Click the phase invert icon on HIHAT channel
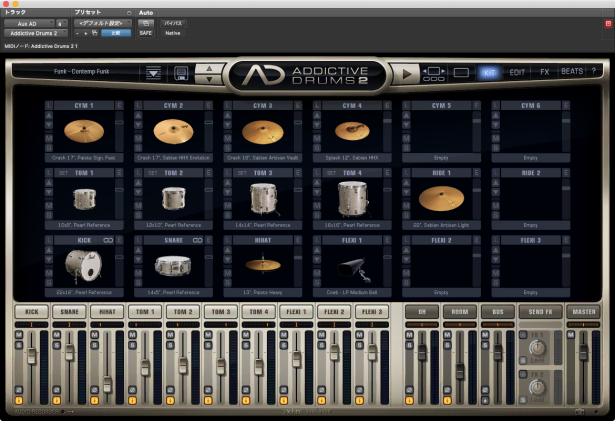This screenshot has height=421, width=615. click(x=94, y=390)
